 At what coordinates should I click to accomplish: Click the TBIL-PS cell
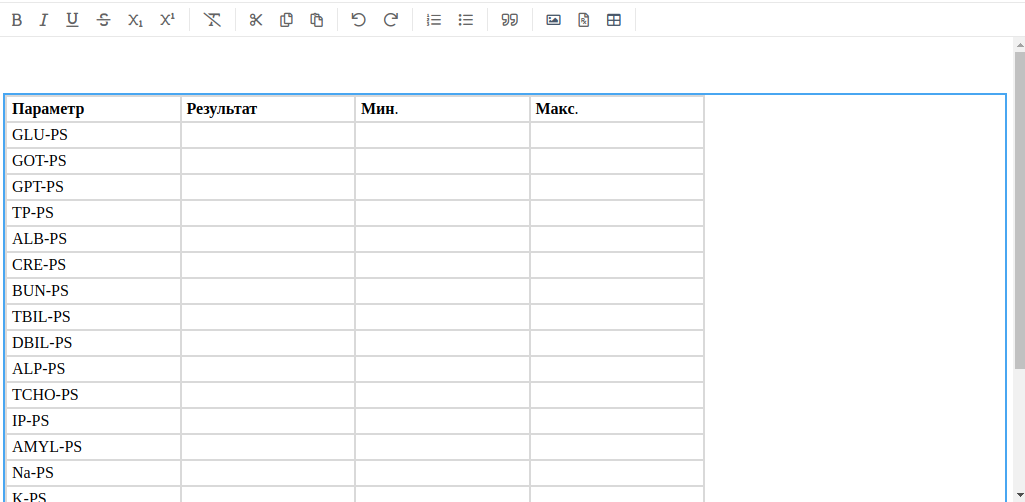click(x=93, y=317)
